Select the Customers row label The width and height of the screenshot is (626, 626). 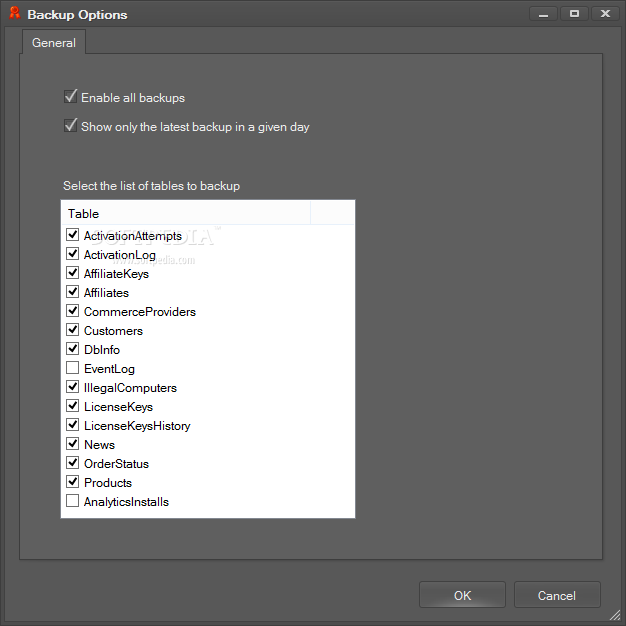click(x=113, y=331)
